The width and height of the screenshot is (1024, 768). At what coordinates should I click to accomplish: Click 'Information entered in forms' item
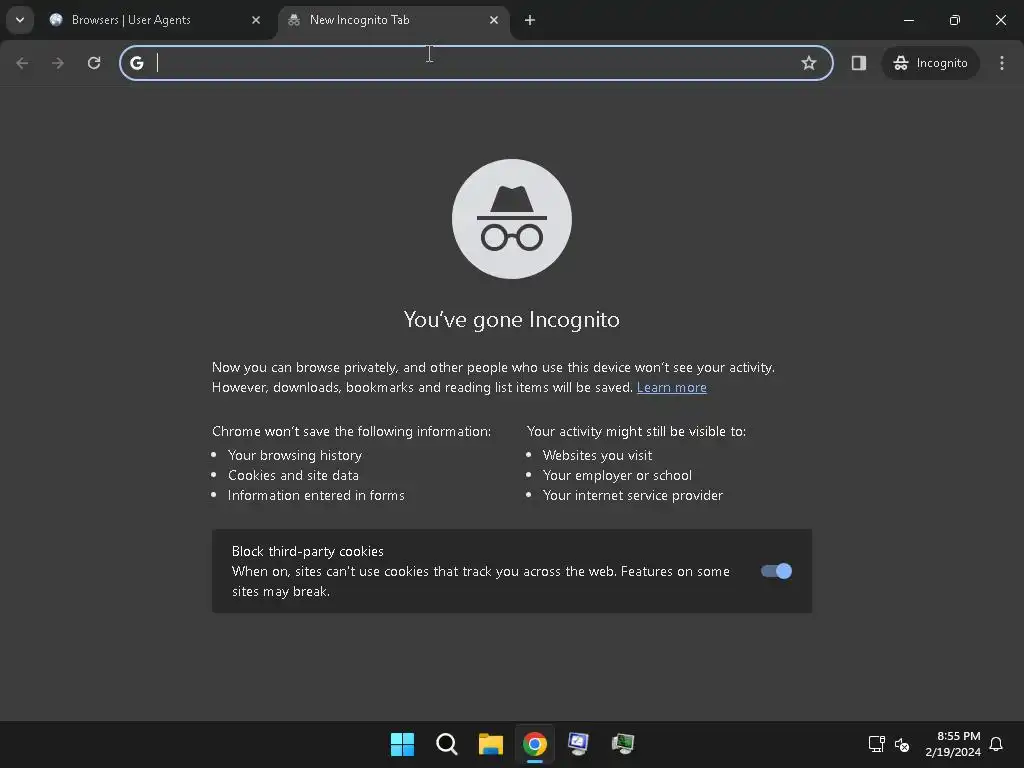click(x=316, y=495)
